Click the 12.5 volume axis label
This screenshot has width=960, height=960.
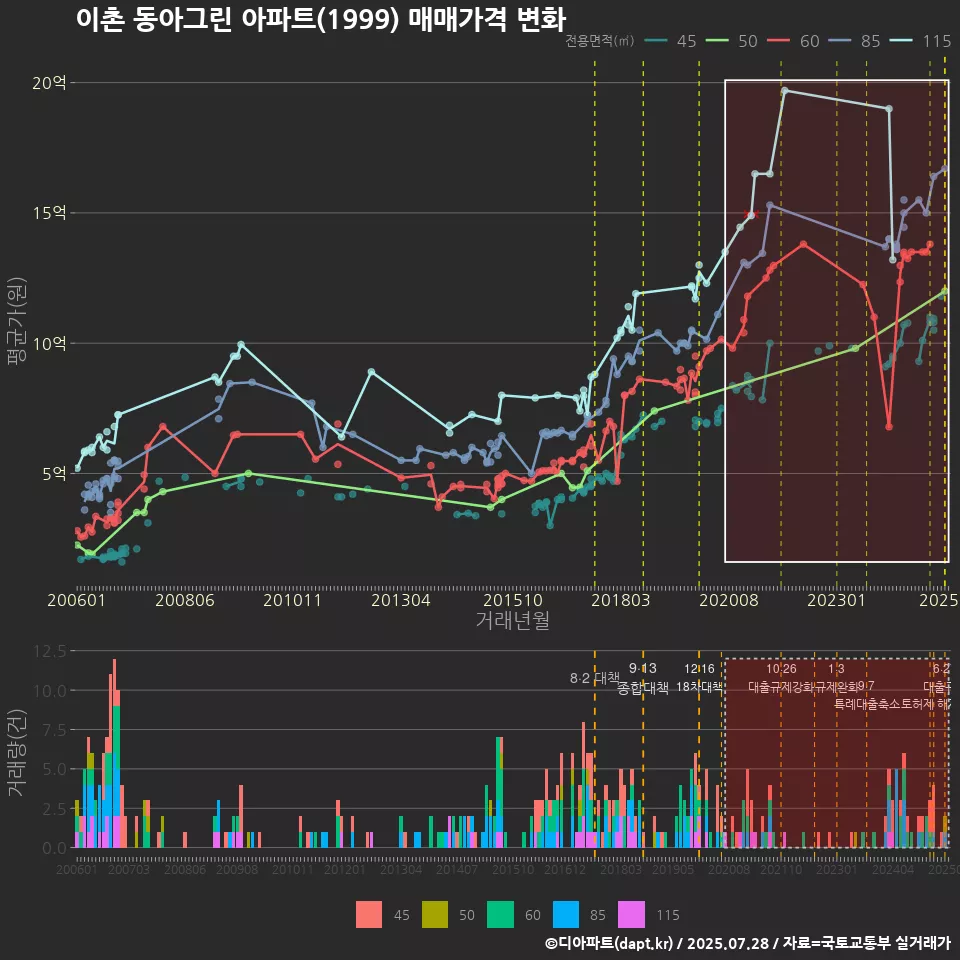point(50,651)
